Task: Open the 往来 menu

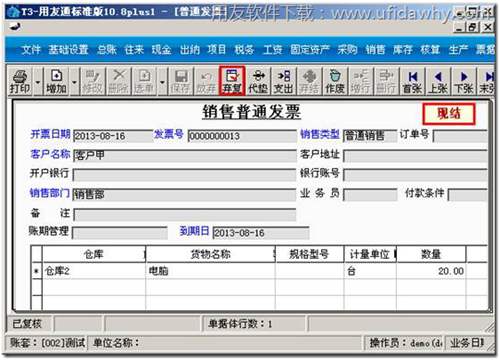Action: (x=134, y=50)
